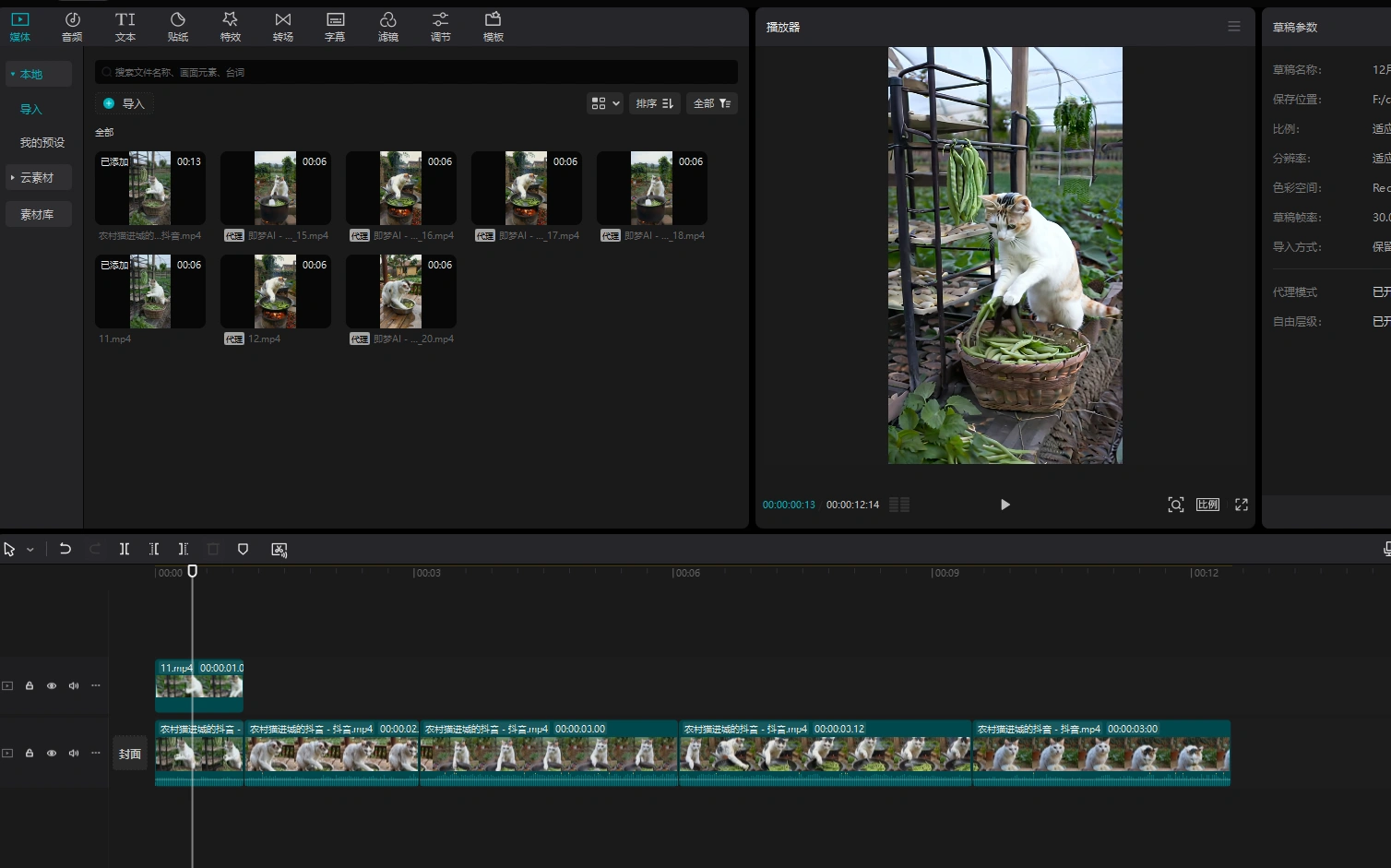The width and height of the screenshot is (1391, 868).
Task: Open the 调节 adjustment tab
Action: (441, 27)
